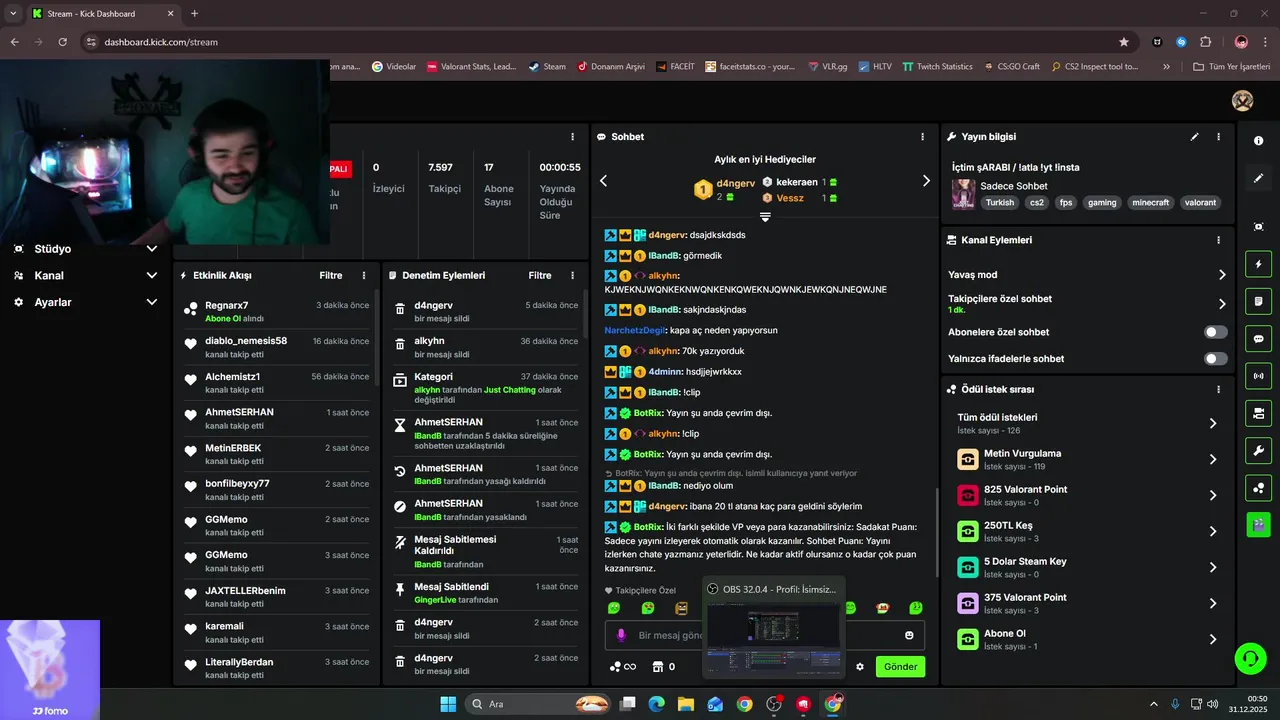
Task: Open Kanal Eylemleri three-dot menu
Action: click(x=1218, y=240)
